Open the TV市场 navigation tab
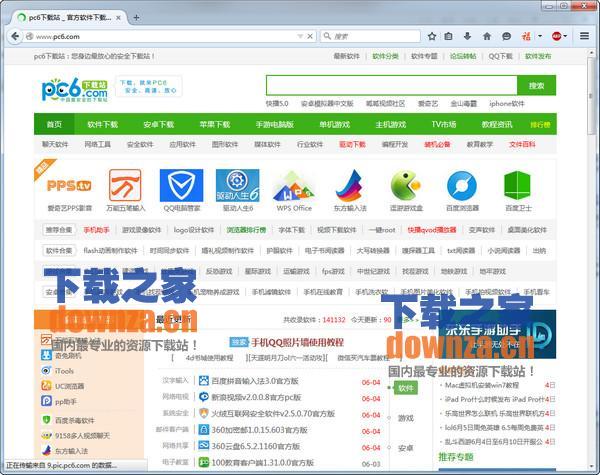 (x=444, y=124)
